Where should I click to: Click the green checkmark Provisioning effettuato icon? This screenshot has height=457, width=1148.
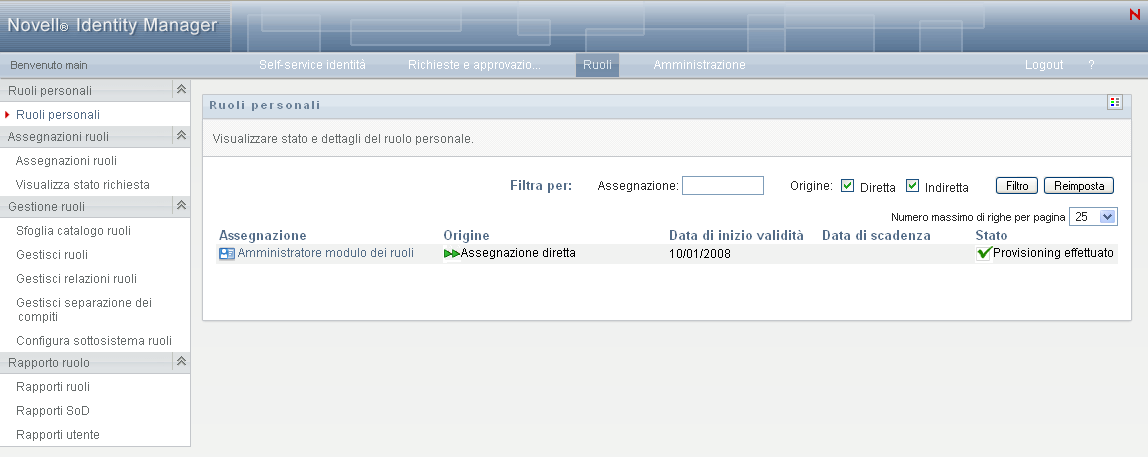[x=984, y=253]
